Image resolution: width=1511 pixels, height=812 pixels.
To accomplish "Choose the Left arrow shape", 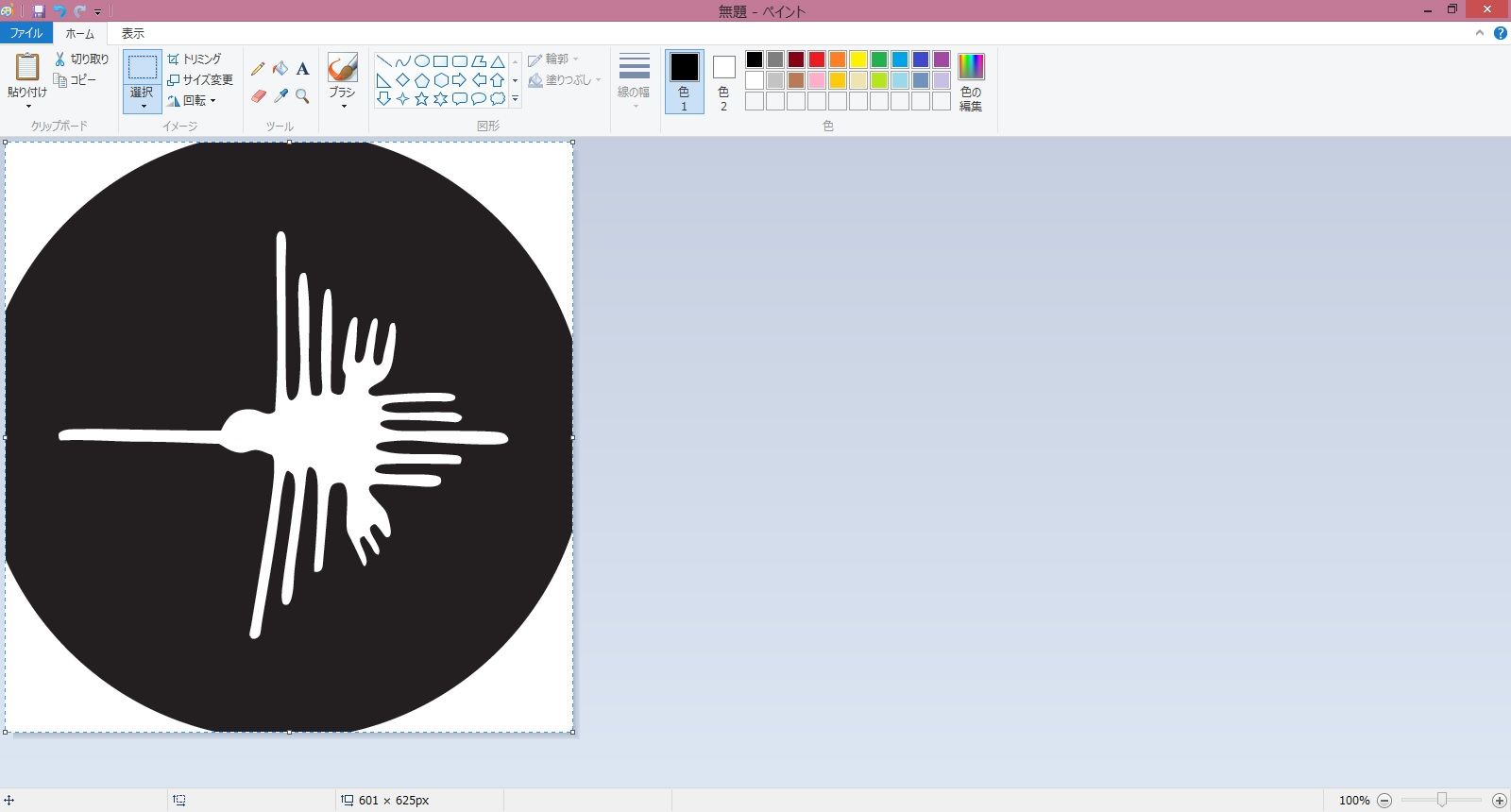I will 479,80.
